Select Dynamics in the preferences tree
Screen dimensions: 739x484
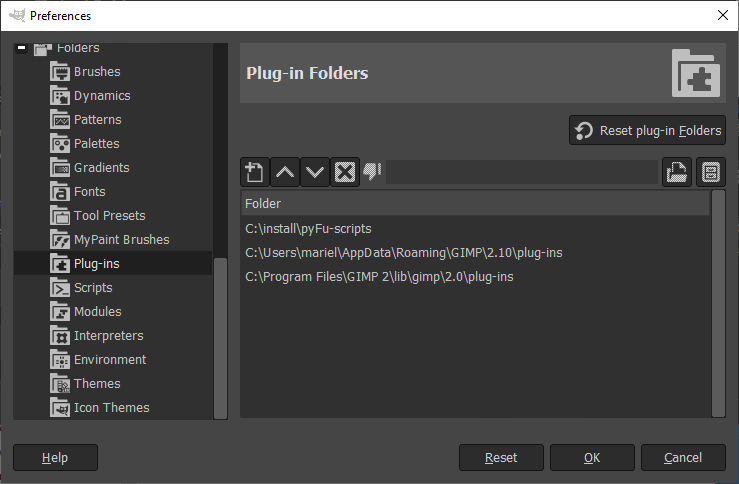[102, 96]
